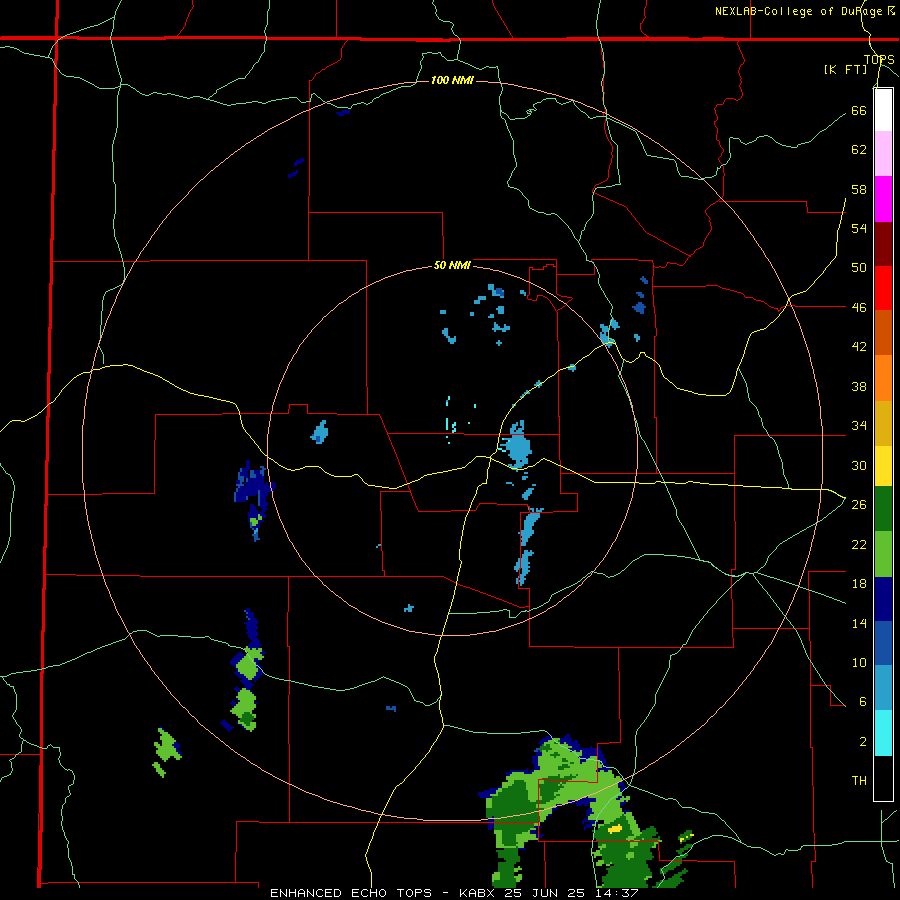Click the "50 NMI" range ring label
This screenshot has width=900, height=900.
click(452, 265)
